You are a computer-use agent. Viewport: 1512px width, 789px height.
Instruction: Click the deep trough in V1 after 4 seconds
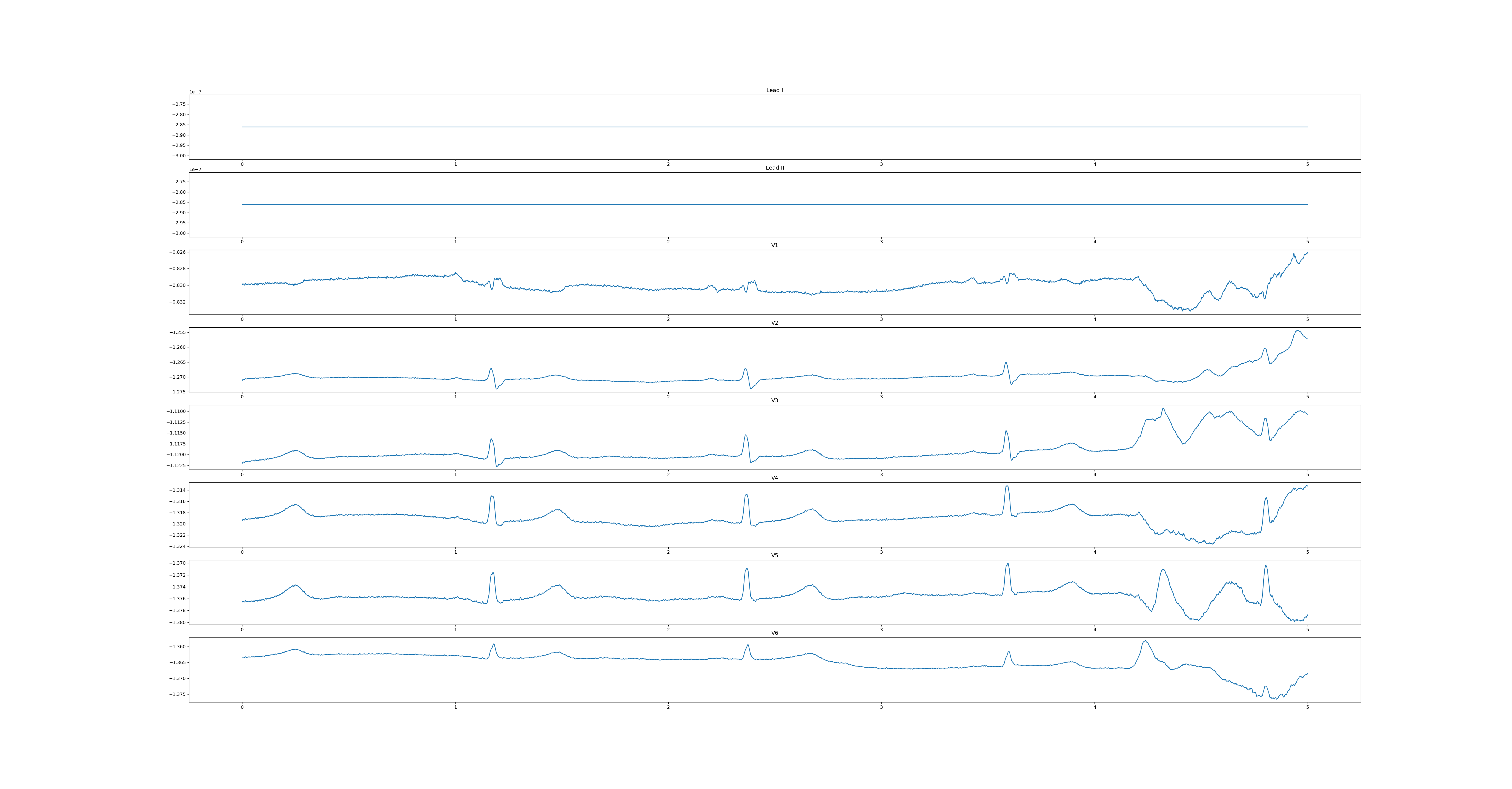[x=1186, y=309]
